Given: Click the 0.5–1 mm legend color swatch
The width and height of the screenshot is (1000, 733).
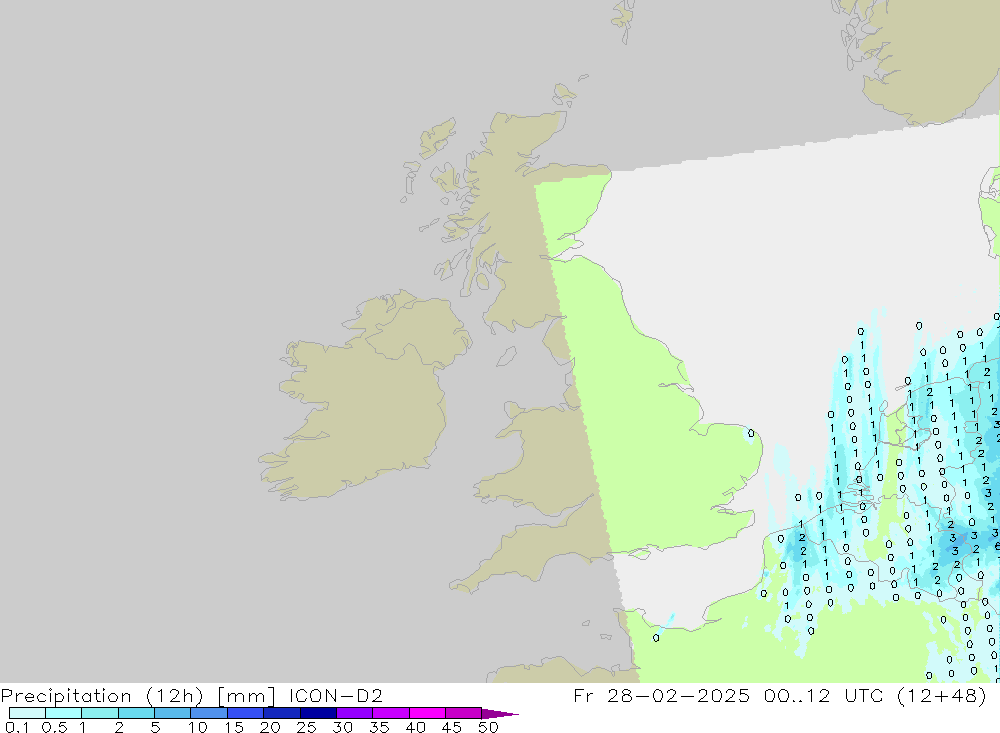Looking at the screenshot, I should point(63,713).
